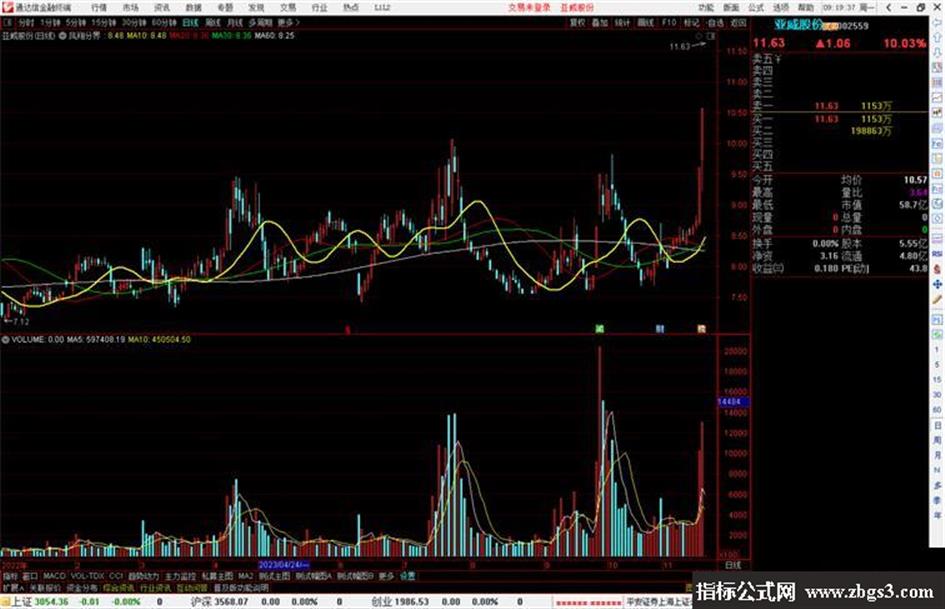Click the 自选 add-to-watchlist button
This screenshot has height=609, width=945.
pos(715,23)
